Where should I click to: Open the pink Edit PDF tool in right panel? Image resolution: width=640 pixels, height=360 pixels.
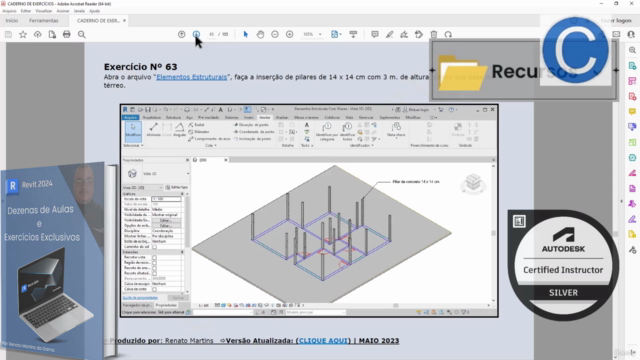coord(632,81)
